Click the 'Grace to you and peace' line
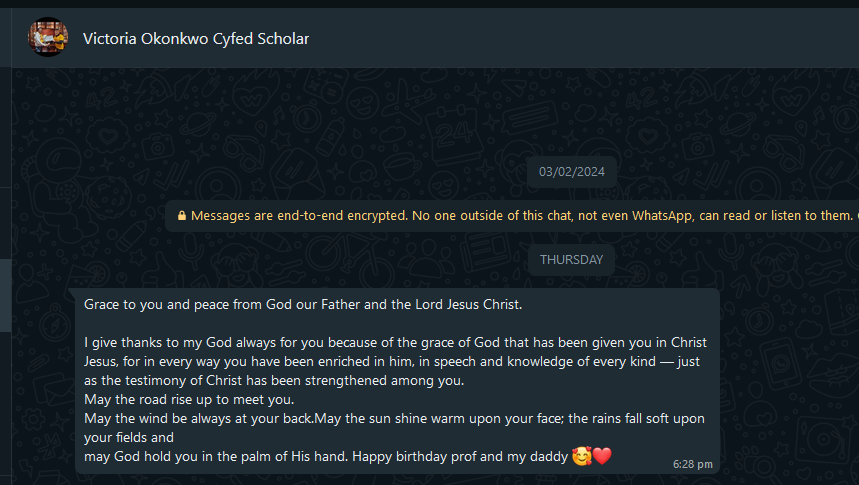 coord(303,304)
